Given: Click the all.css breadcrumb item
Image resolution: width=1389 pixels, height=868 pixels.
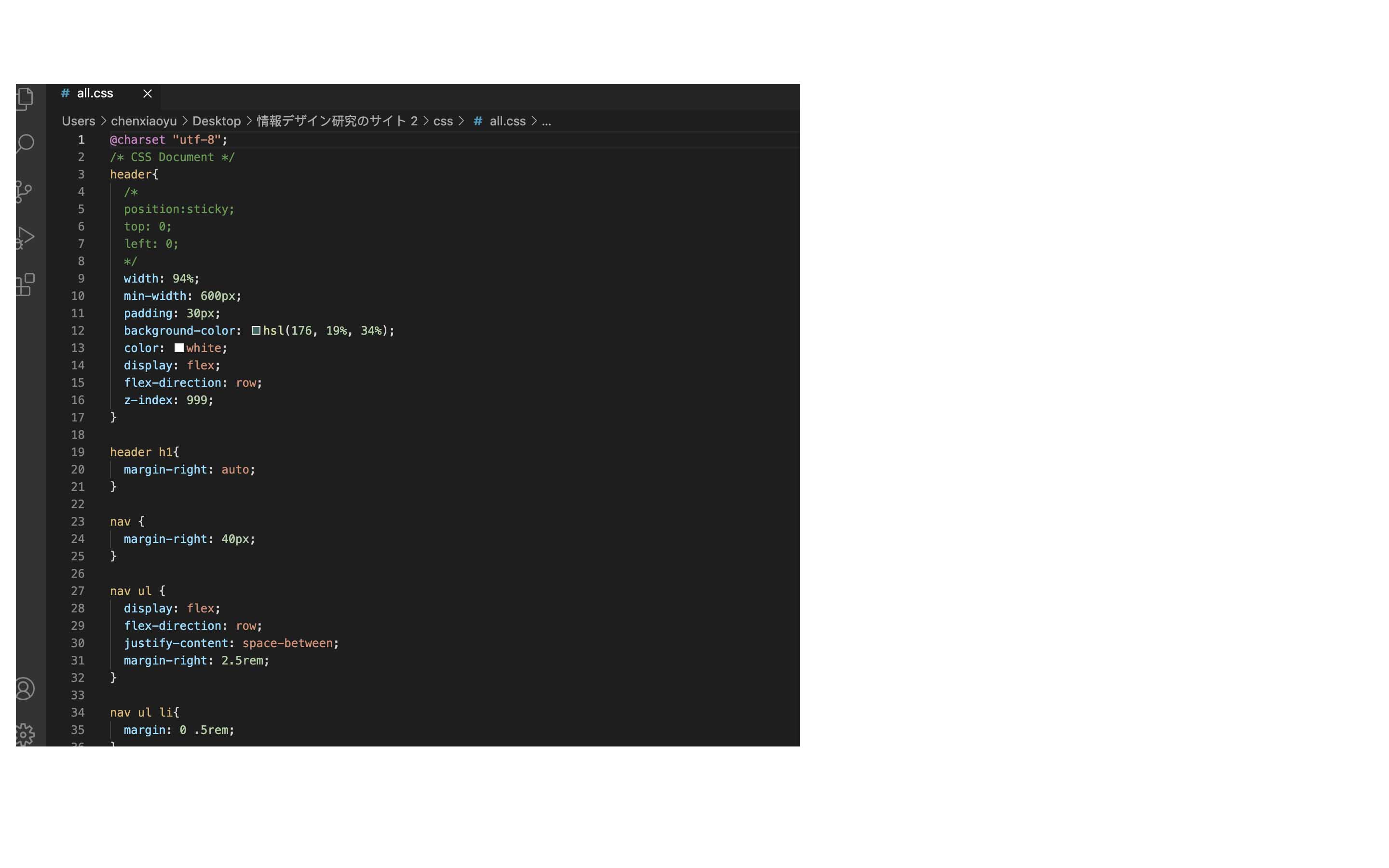Looking at the screenshot, I should [x=507, y=121].
